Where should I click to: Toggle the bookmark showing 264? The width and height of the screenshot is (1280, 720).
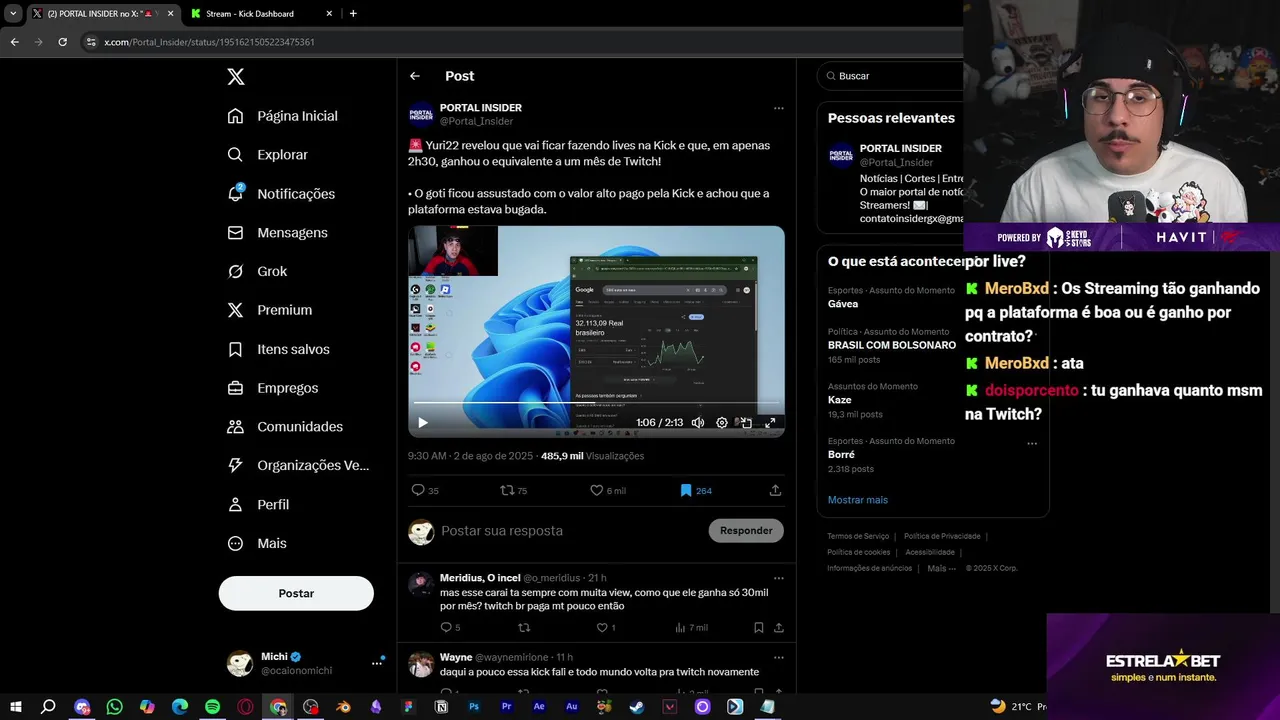(x=695, y=490)
